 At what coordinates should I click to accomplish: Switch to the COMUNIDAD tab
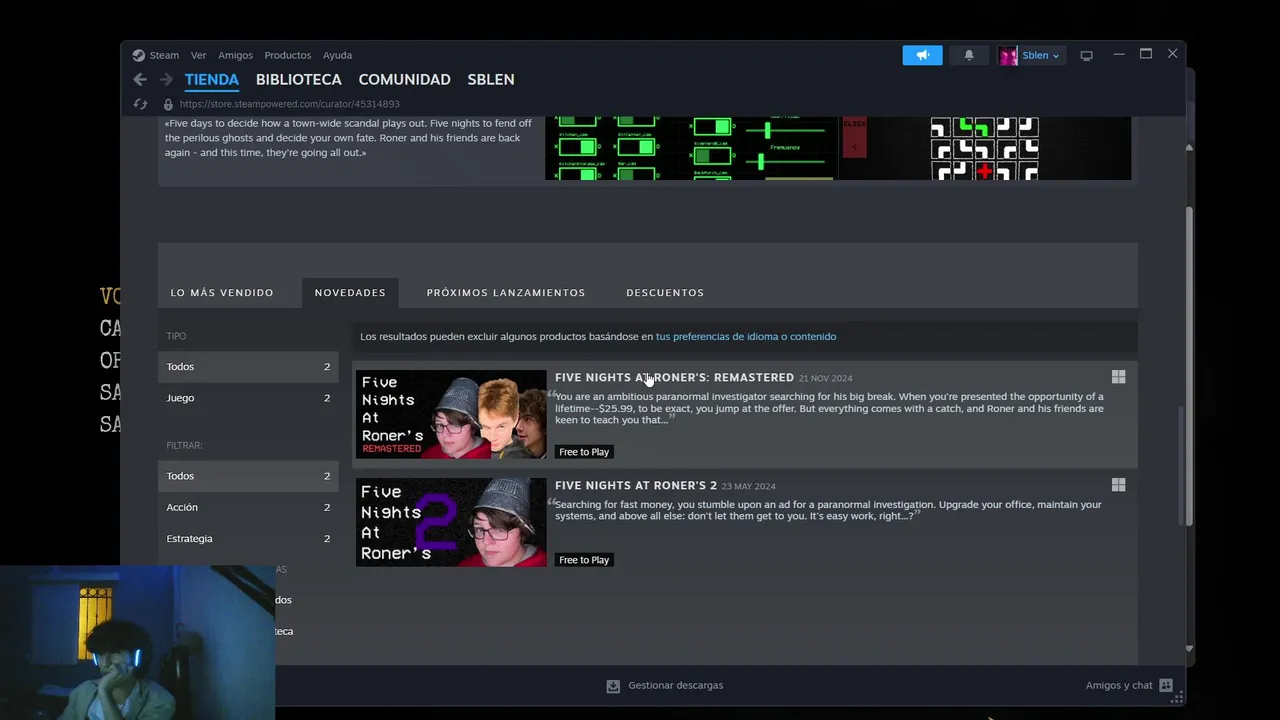(x=405, y=79)
